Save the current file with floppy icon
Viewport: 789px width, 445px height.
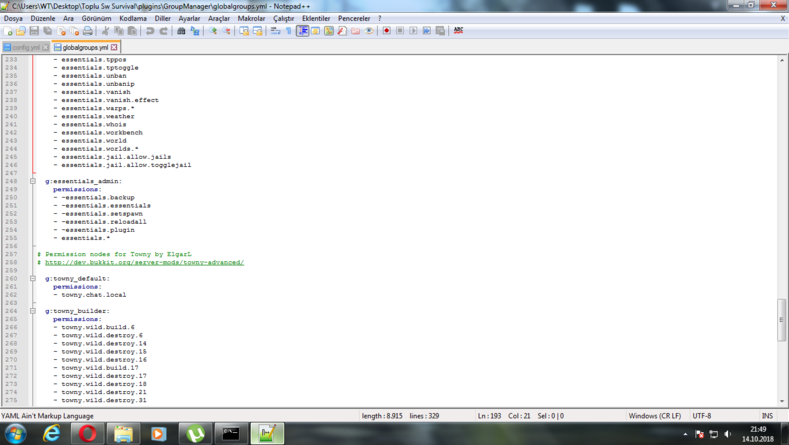[x=34, y=31]
